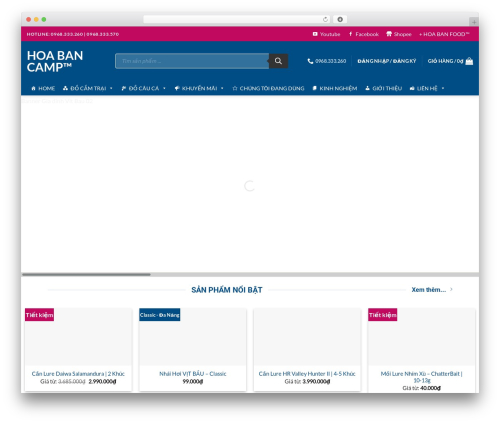Click the Shopee store icon

[389, 34]
